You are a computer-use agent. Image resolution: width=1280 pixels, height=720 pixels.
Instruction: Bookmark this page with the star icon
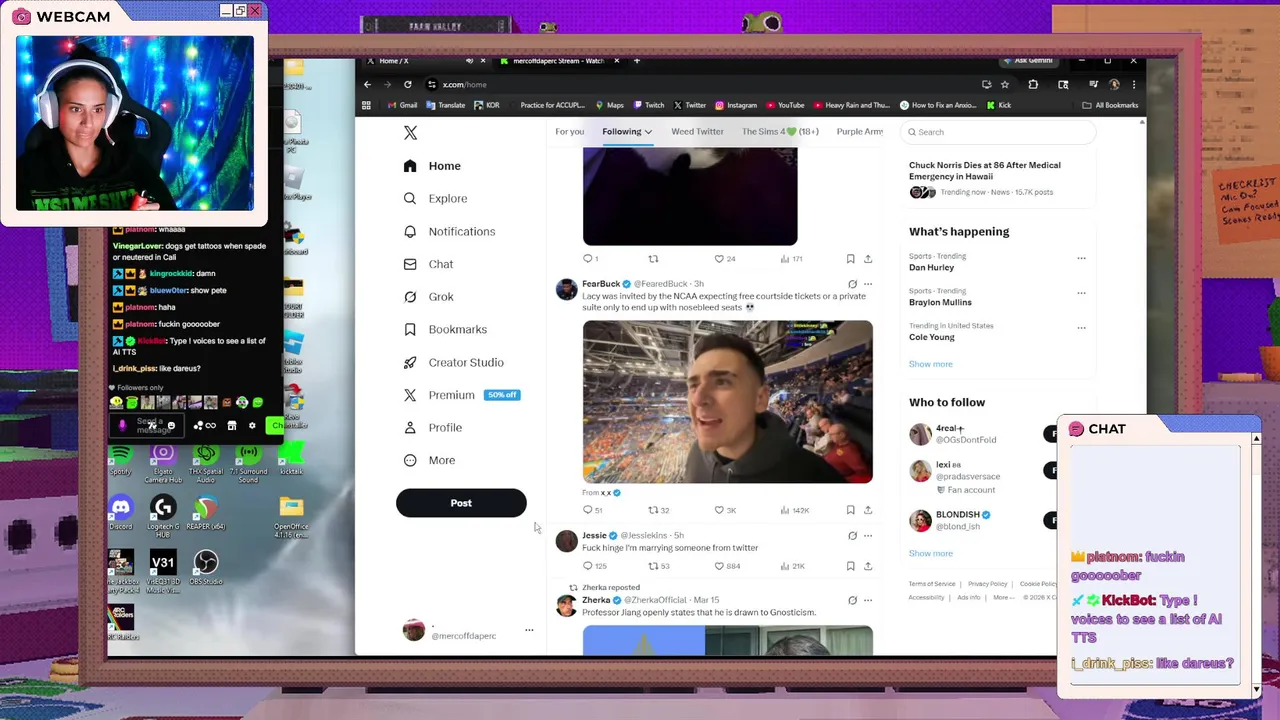coord(1005,84)
